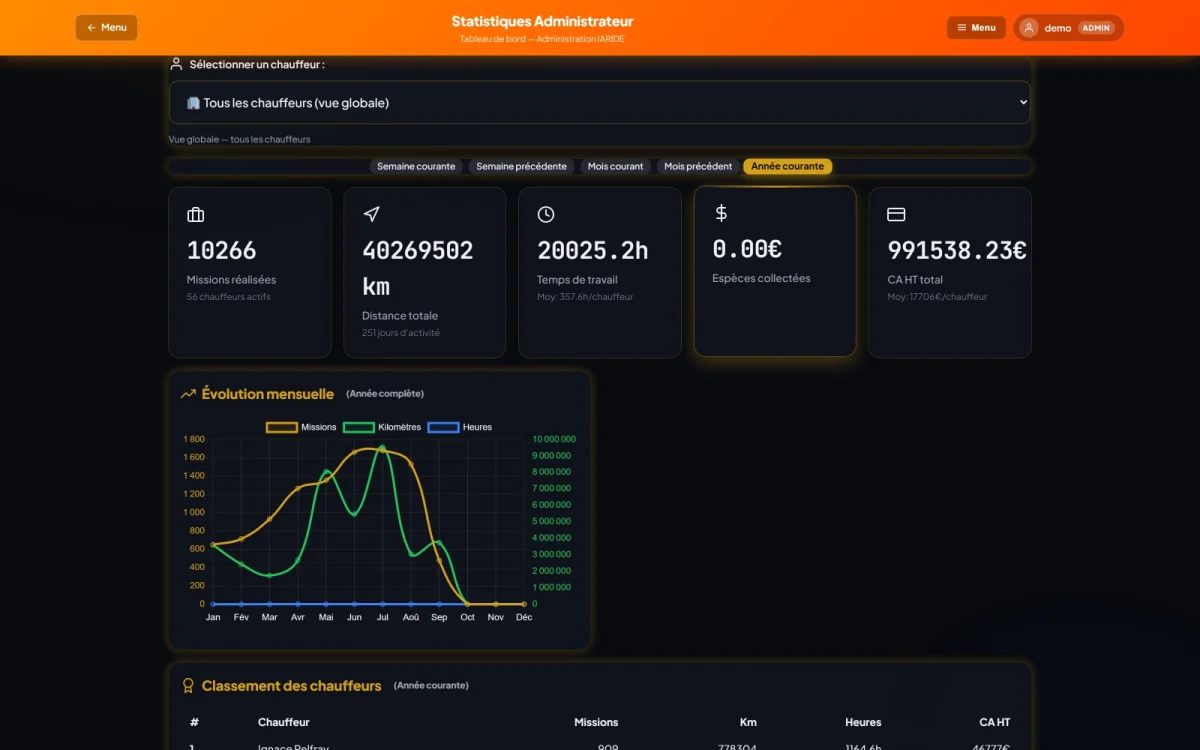1200x750 pixels.
Task: Toggle the Kilomètres series in chart legend
Action: (x=382, y=427)
